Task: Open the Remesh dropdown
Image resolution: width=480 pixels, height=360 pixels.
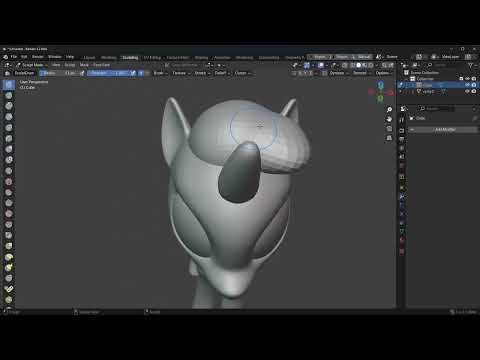Action: pos(361,73)
